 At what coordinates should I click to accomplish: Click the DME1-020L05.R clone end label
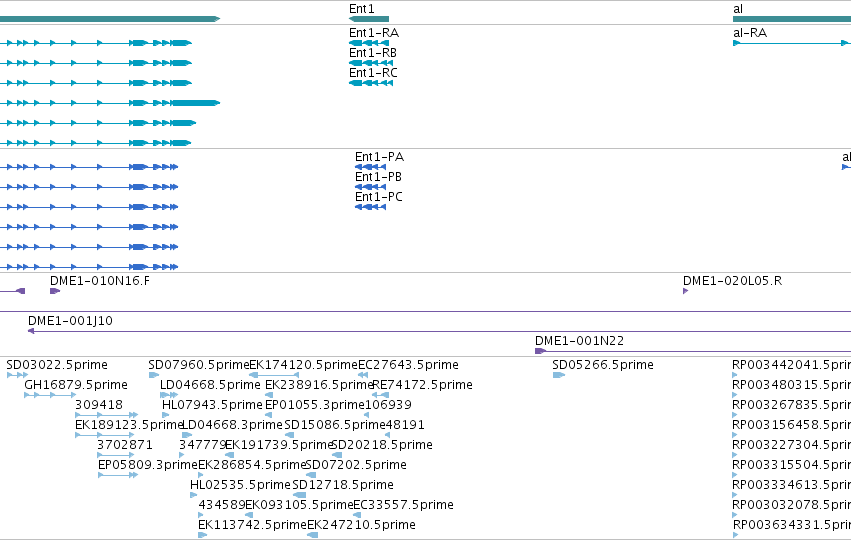tap(732, 281)
